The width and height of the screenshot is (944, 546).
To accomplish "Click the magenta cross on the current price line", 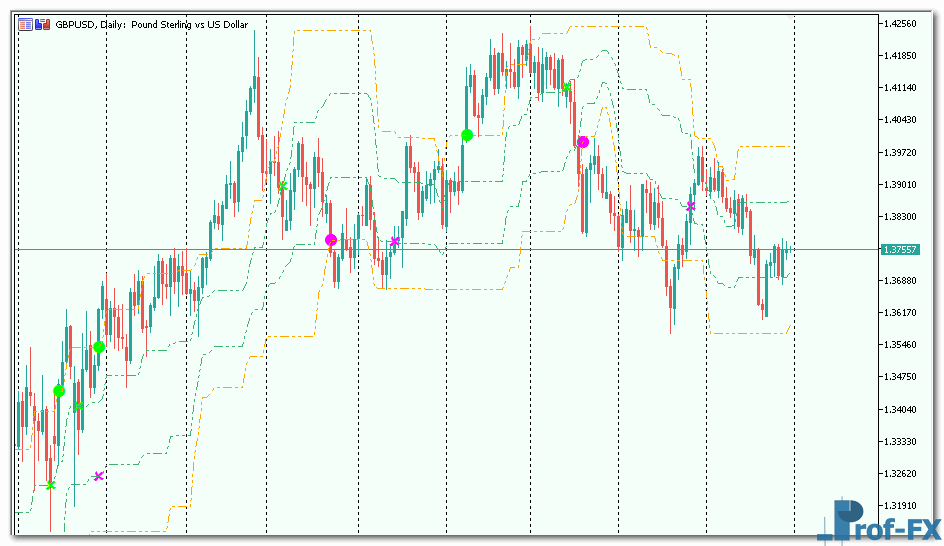I will coord(395,241).
